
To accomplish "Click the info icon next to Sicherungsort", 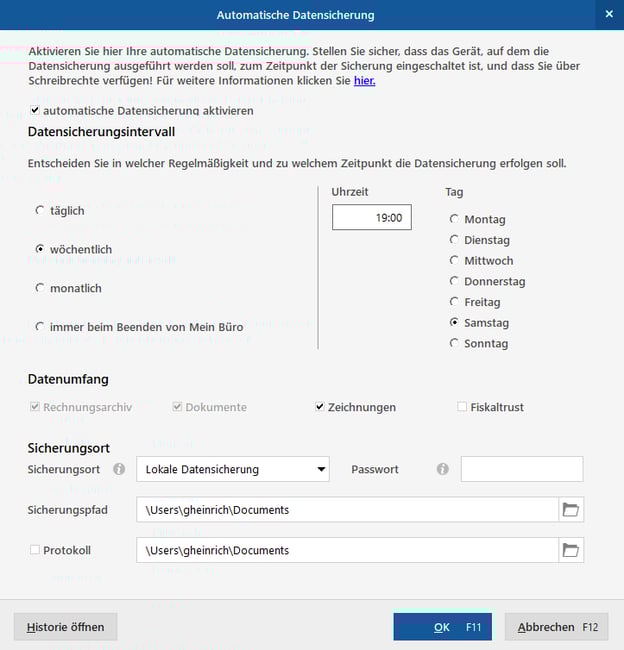I will [x=119, y=469].
